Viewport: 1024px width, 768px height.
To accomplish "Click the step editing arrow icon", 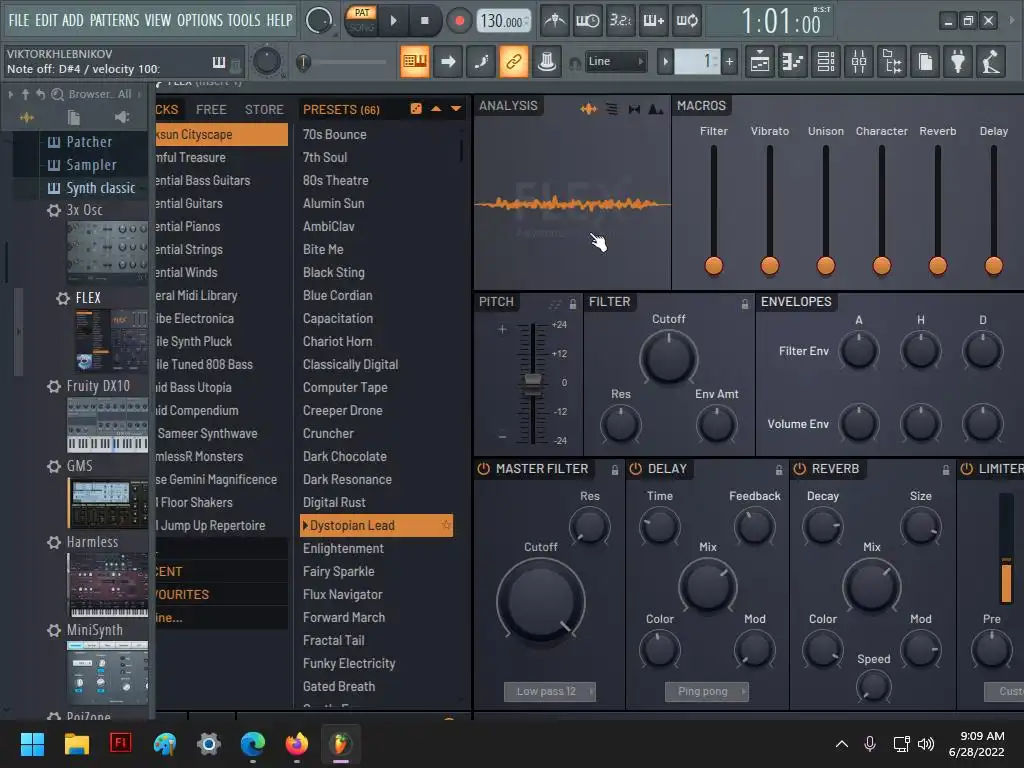I will click(x=448, y=62).
